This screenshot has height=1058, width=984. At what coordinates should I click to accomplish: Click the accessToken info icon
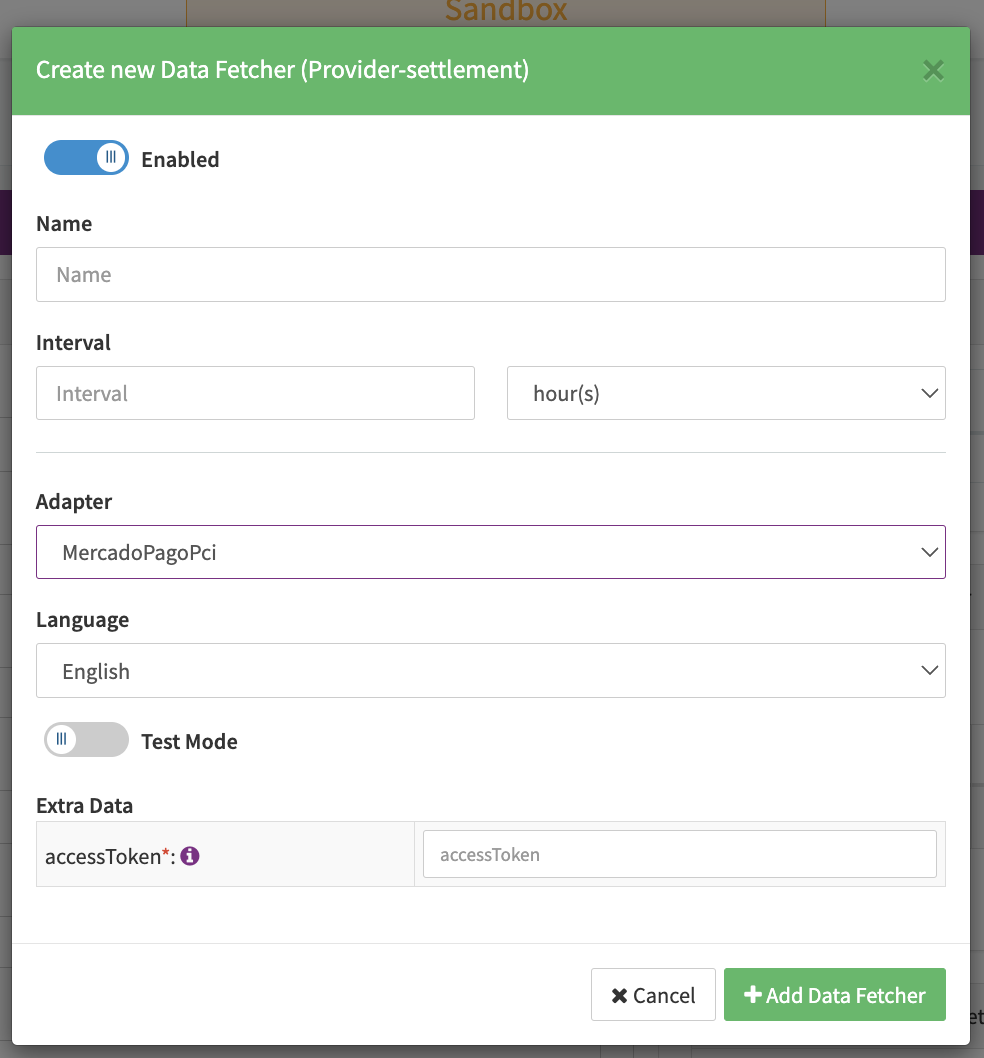click(190, 856)
